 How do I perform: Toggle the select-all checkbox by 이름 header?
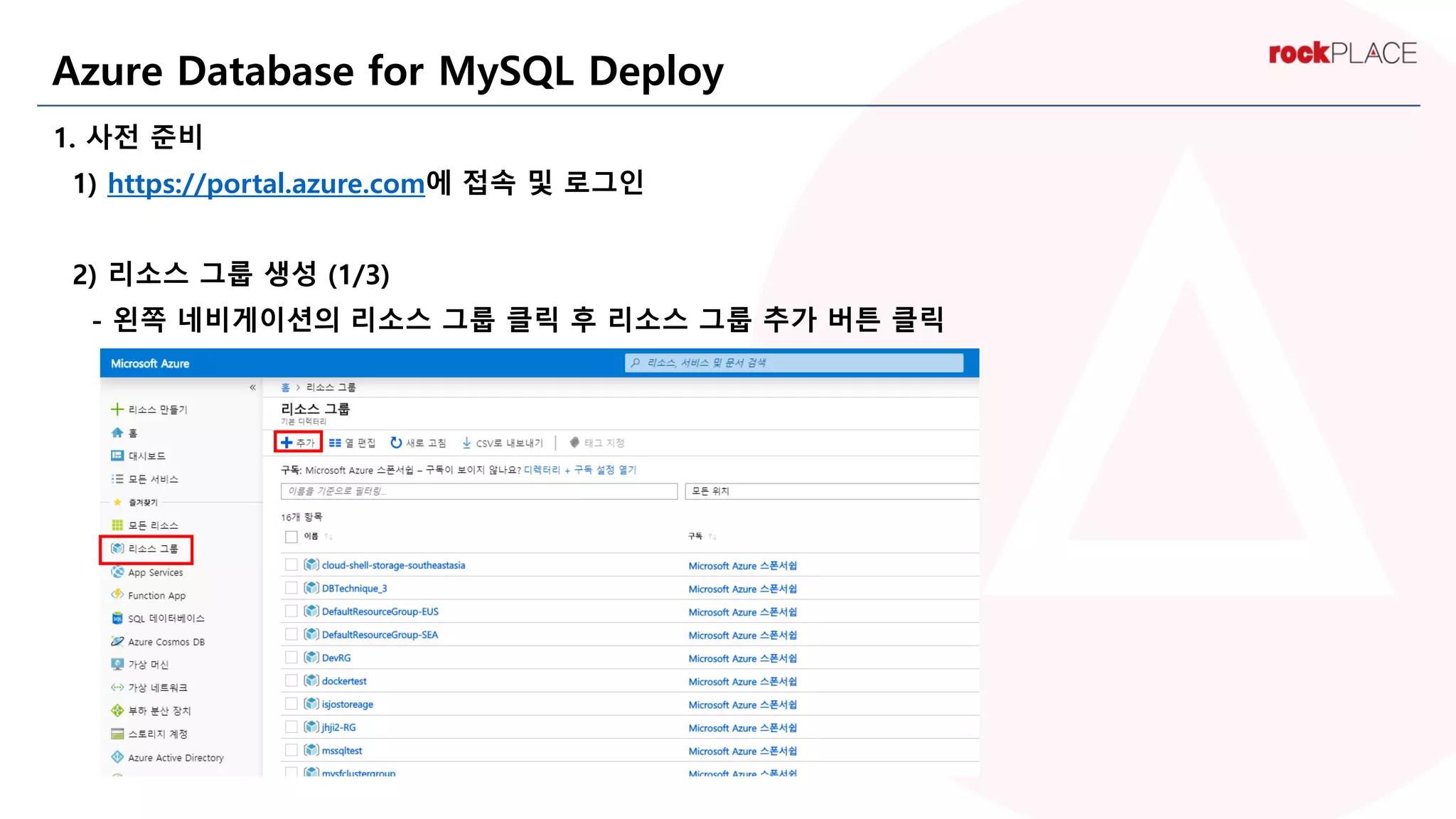pyautogui.click(x=291, y=537)
